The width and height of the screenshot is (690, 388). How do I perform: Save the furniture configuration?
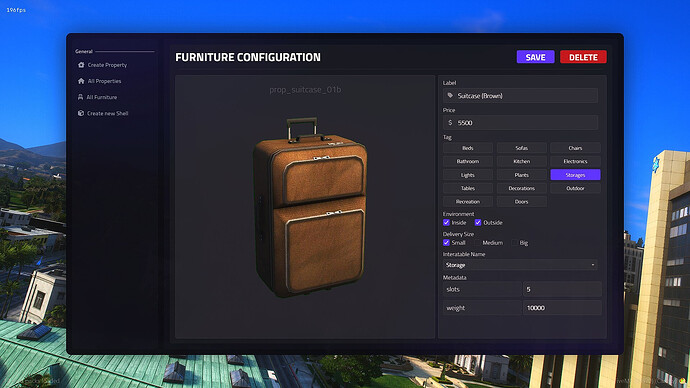point(535,57)
